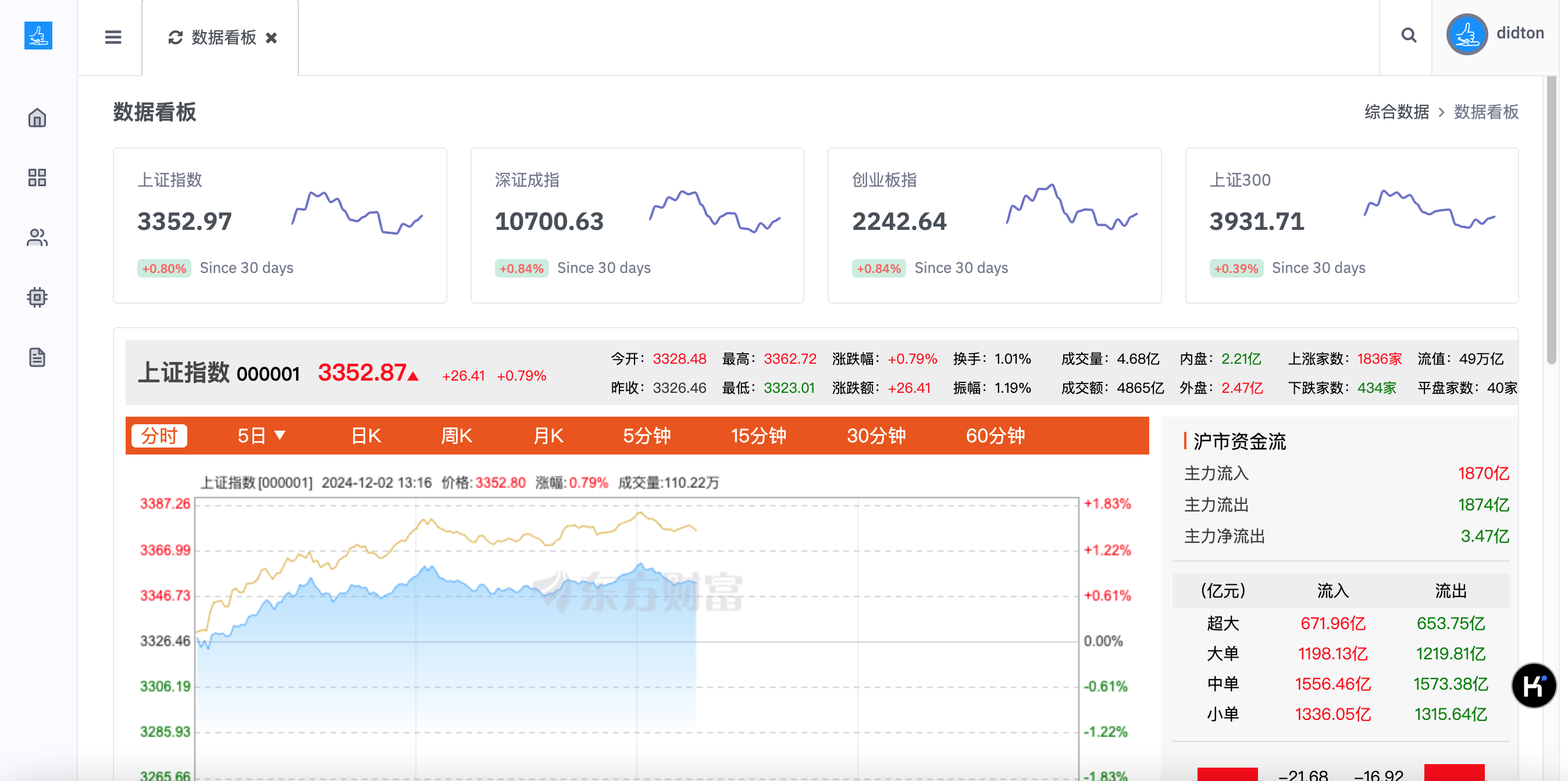
Task: Click 下跌家数 value 434家
Action: (x=1376, y=388)
